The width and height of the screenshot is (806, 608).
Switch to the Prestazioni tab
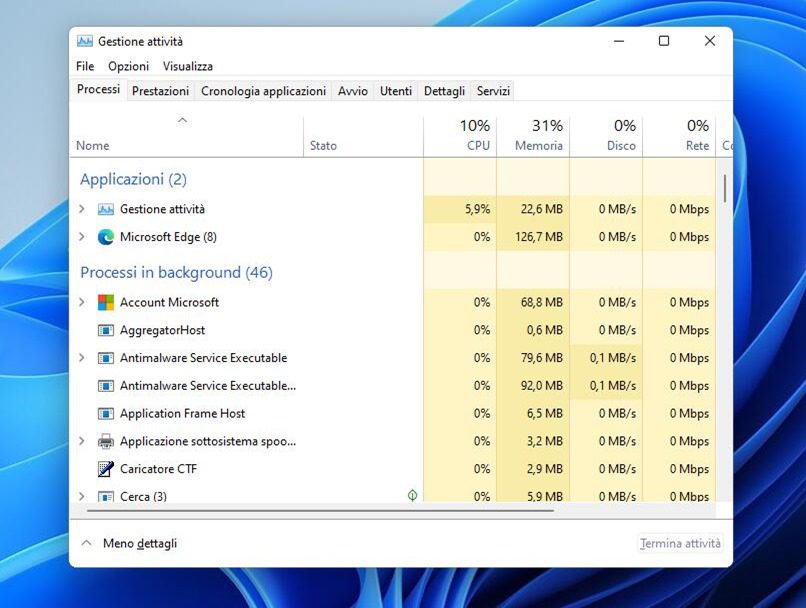click(x=160, y=91)
